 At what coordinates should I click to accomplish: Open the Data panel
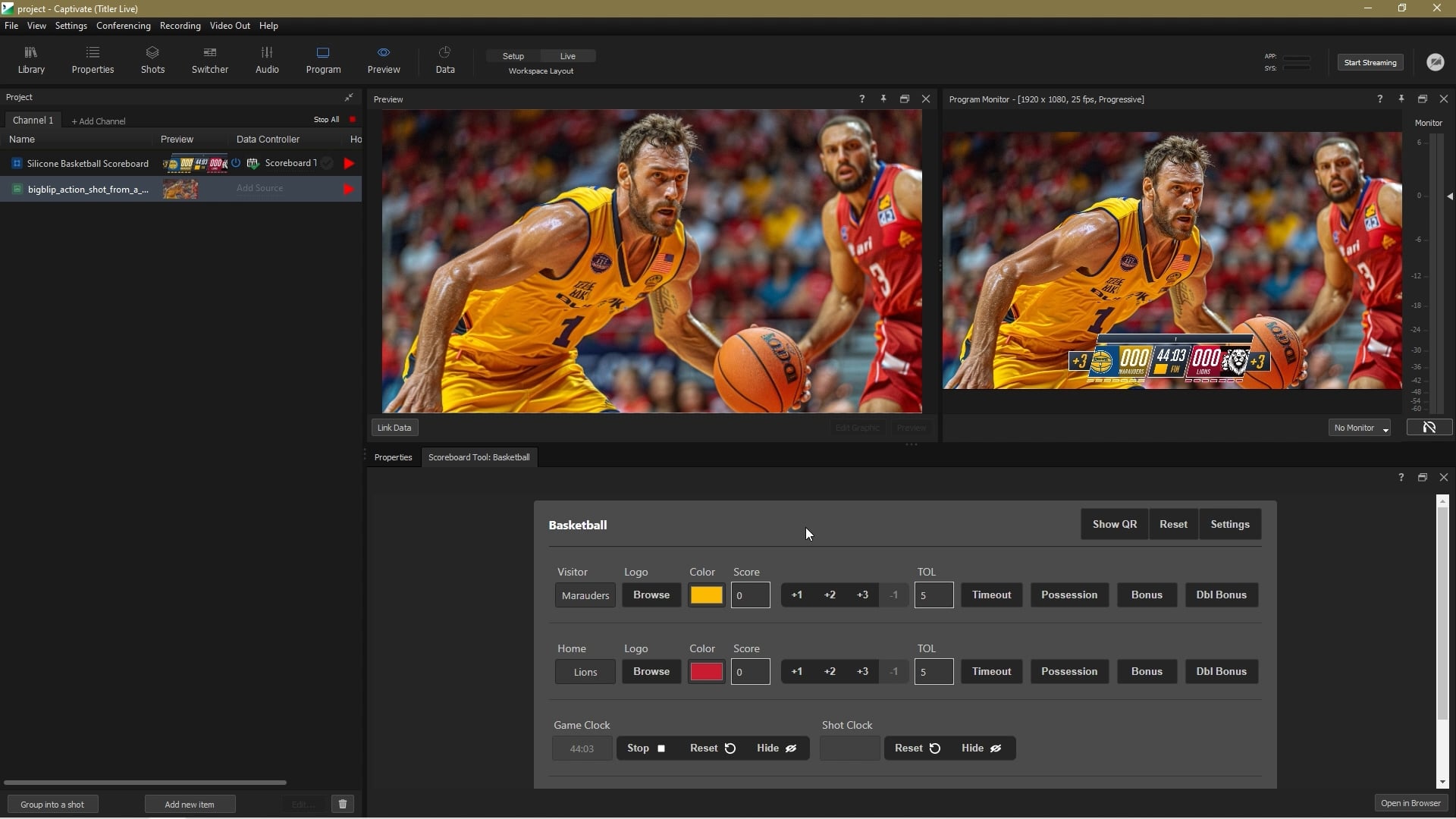[x=445, y=60]
